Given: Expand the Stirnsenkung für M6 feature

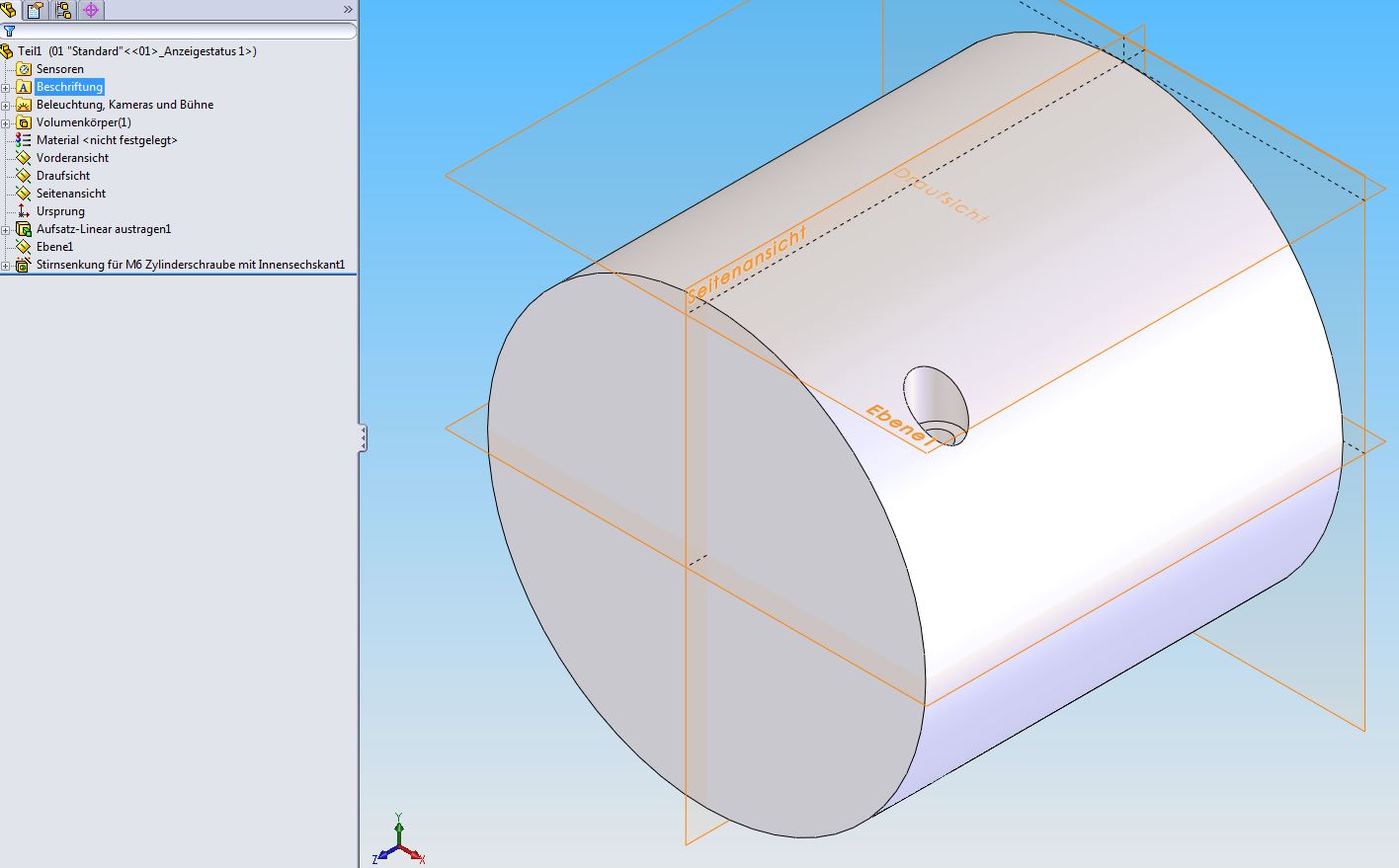Looking at the screenshot, I should point(6,266).
